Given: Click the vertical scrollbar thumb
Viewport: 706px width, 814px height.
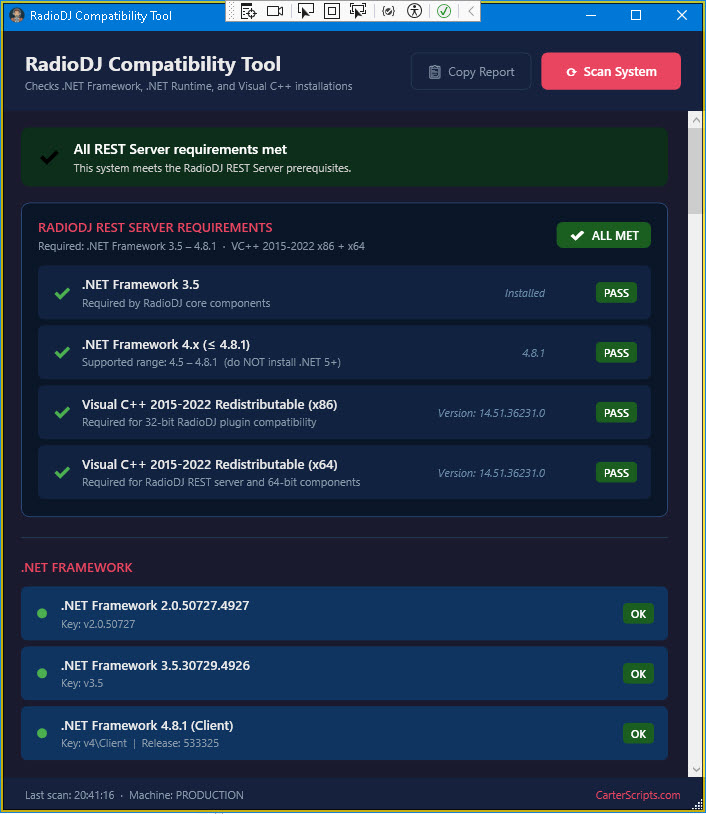Looking at the screenshot, I should pos(696,171).
